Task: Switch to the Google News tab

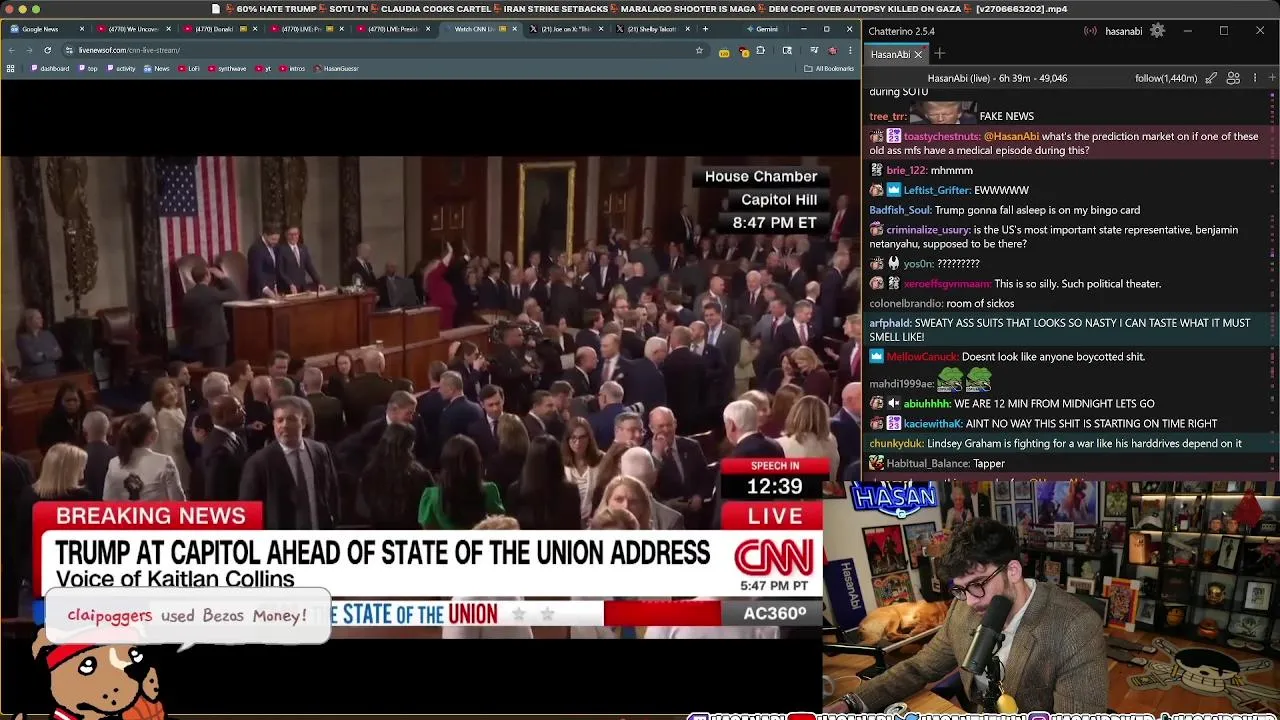Action: (46, 29)
